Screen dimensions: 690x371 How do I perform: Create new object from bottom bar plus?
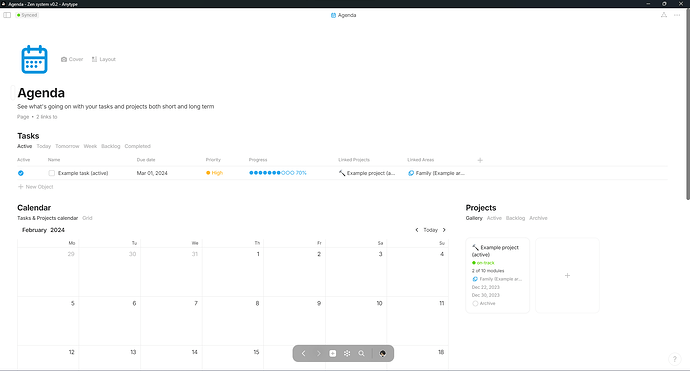pyautogui.click(x=333, y=353)
